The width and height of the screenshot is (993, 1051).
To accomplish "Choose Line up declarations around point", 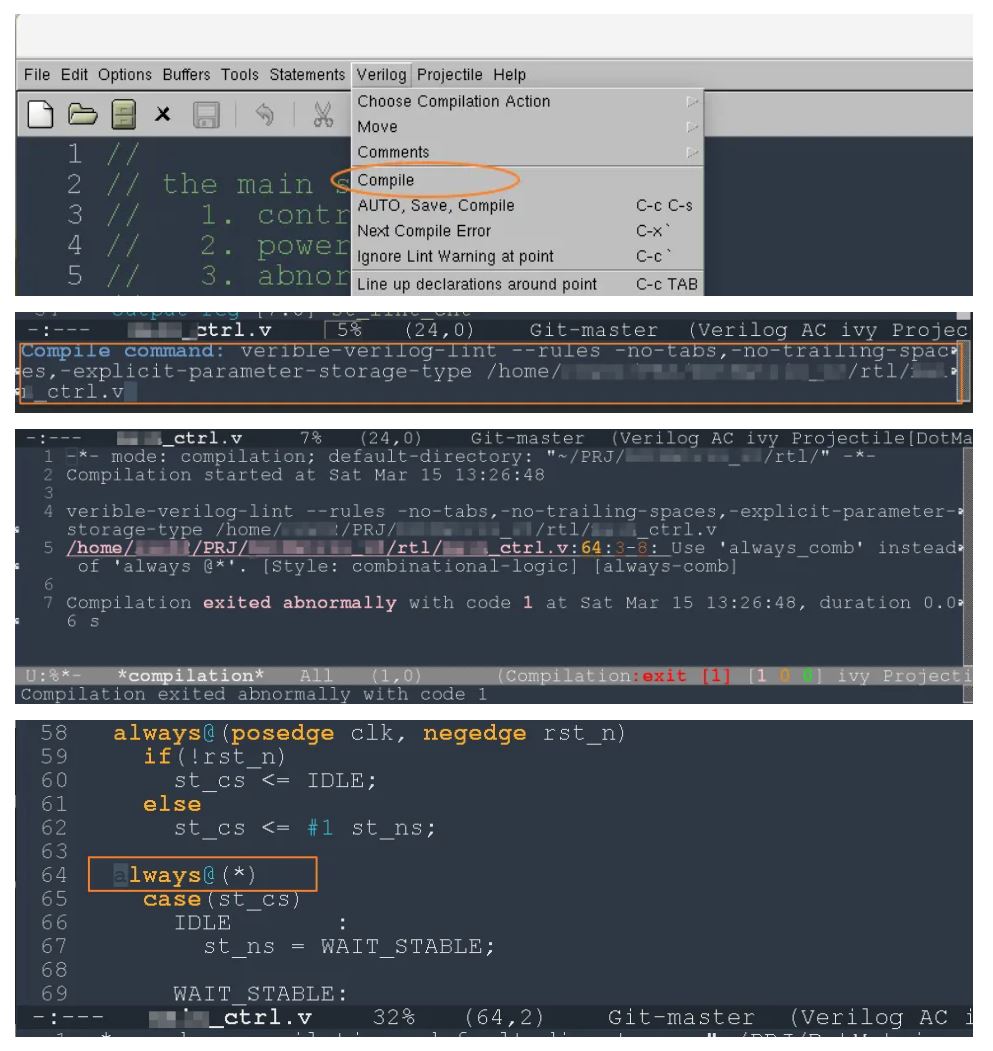I will pyautogui.click(x=477, y=284).
